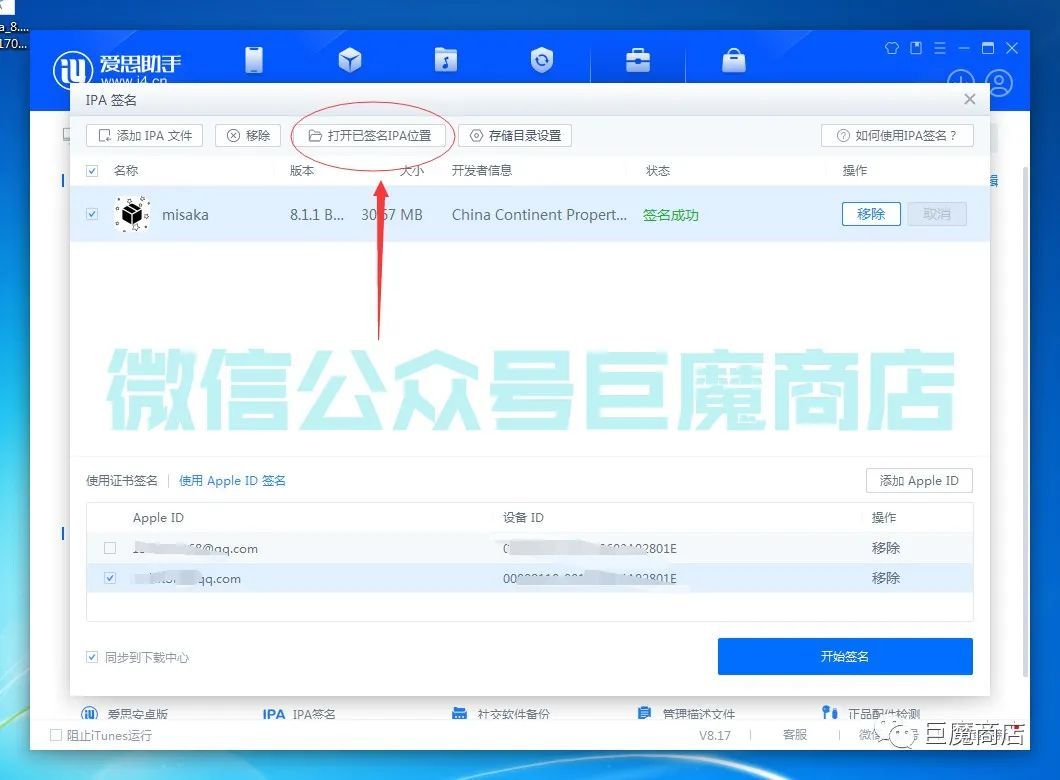
Task: Click the user account avatar icon
Action: (999, 84)
